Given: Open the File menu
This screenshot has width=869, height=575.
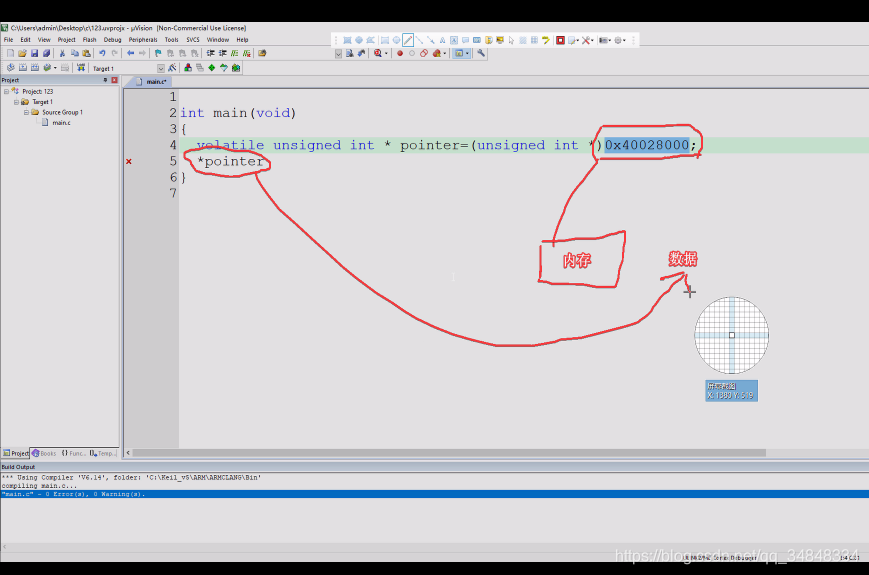Looking at the screenshot, I should point(8,40).
